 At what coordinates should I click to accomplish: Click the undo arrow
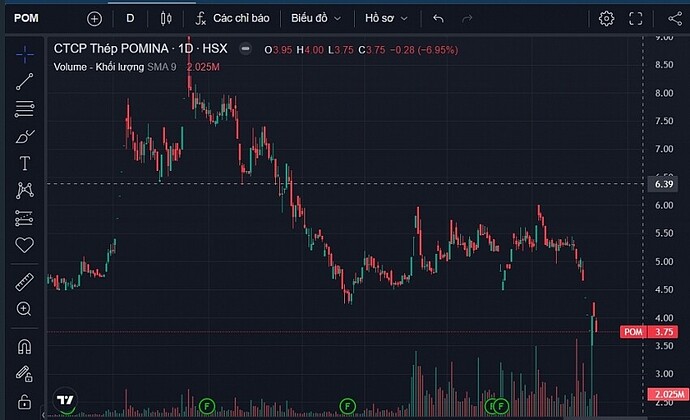438,18
